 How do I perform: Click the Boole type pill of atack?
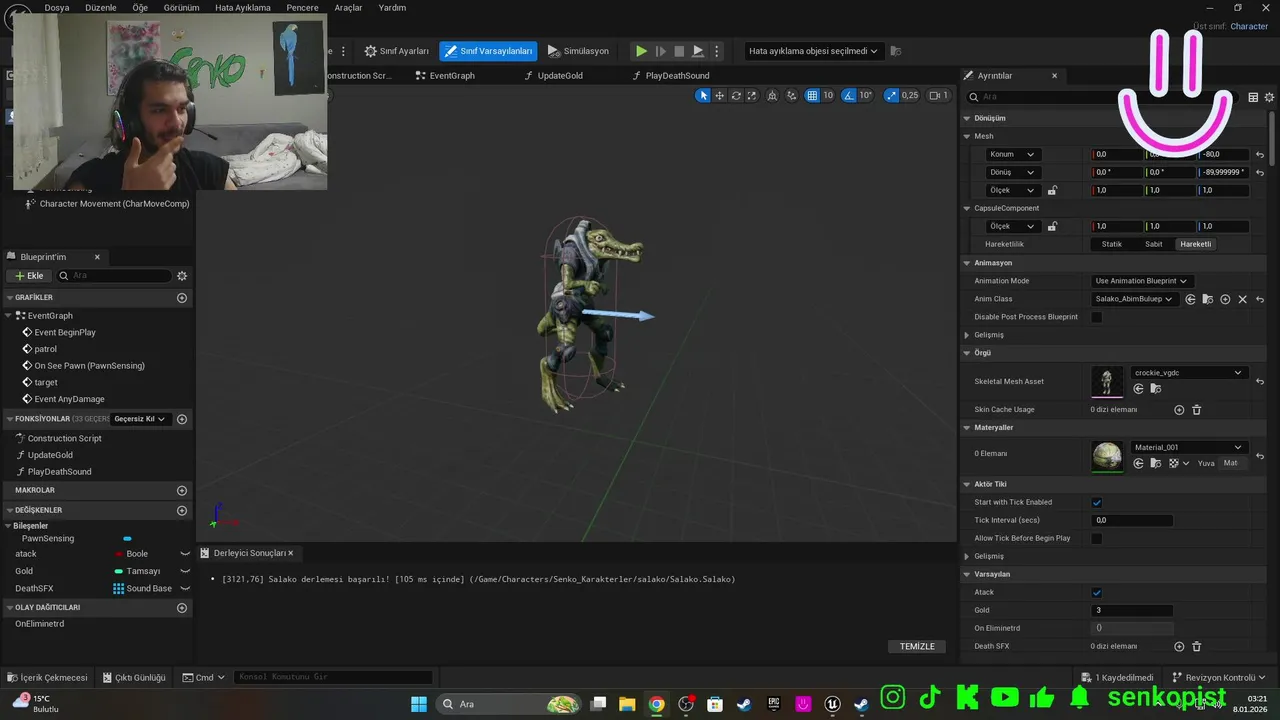[x=119, y=554]
